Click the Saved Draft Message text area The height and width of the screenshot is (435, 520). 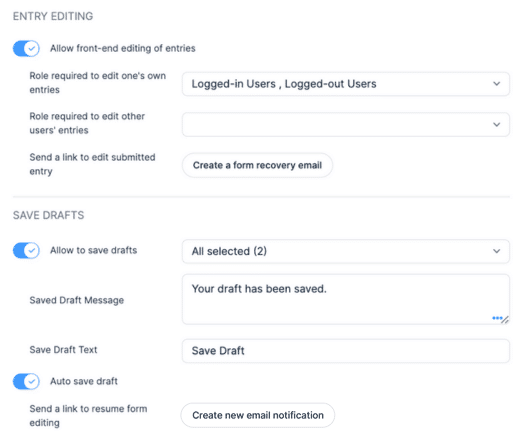[346, 299]
